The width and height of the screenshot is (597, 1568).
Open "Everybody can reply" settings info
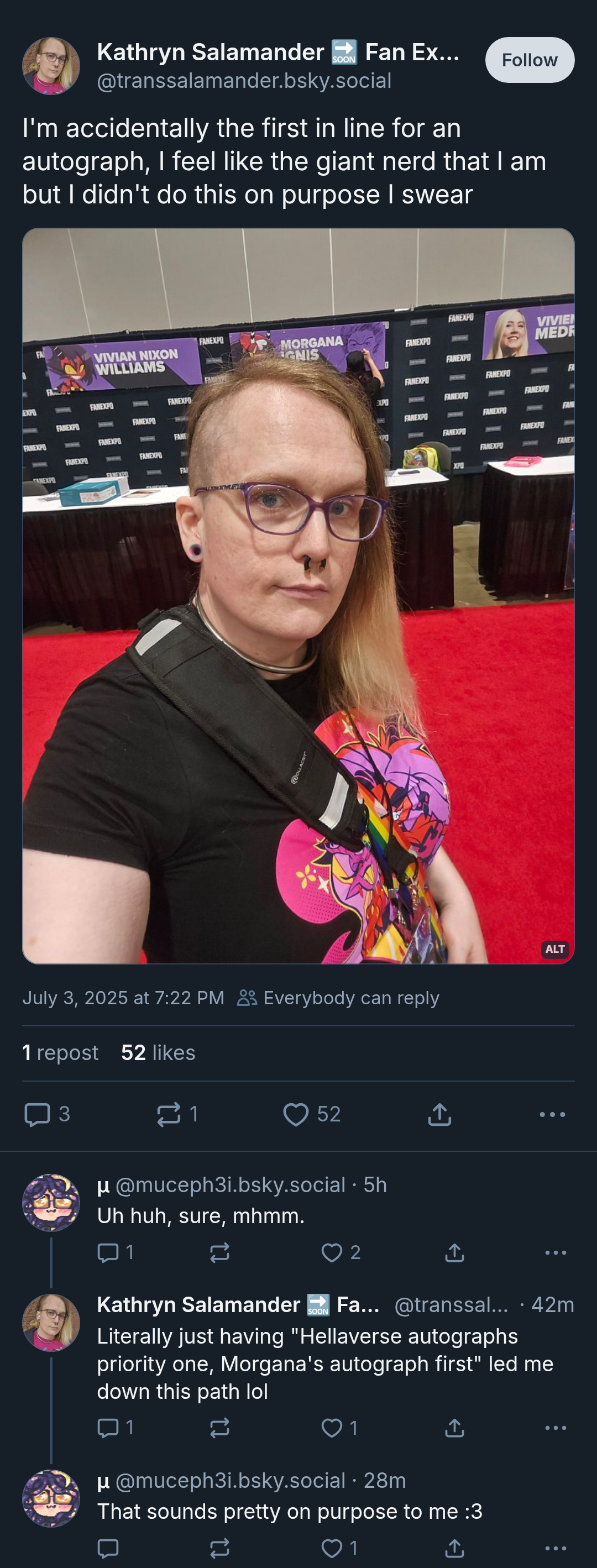pyautogui.click(x=338, y=998)
